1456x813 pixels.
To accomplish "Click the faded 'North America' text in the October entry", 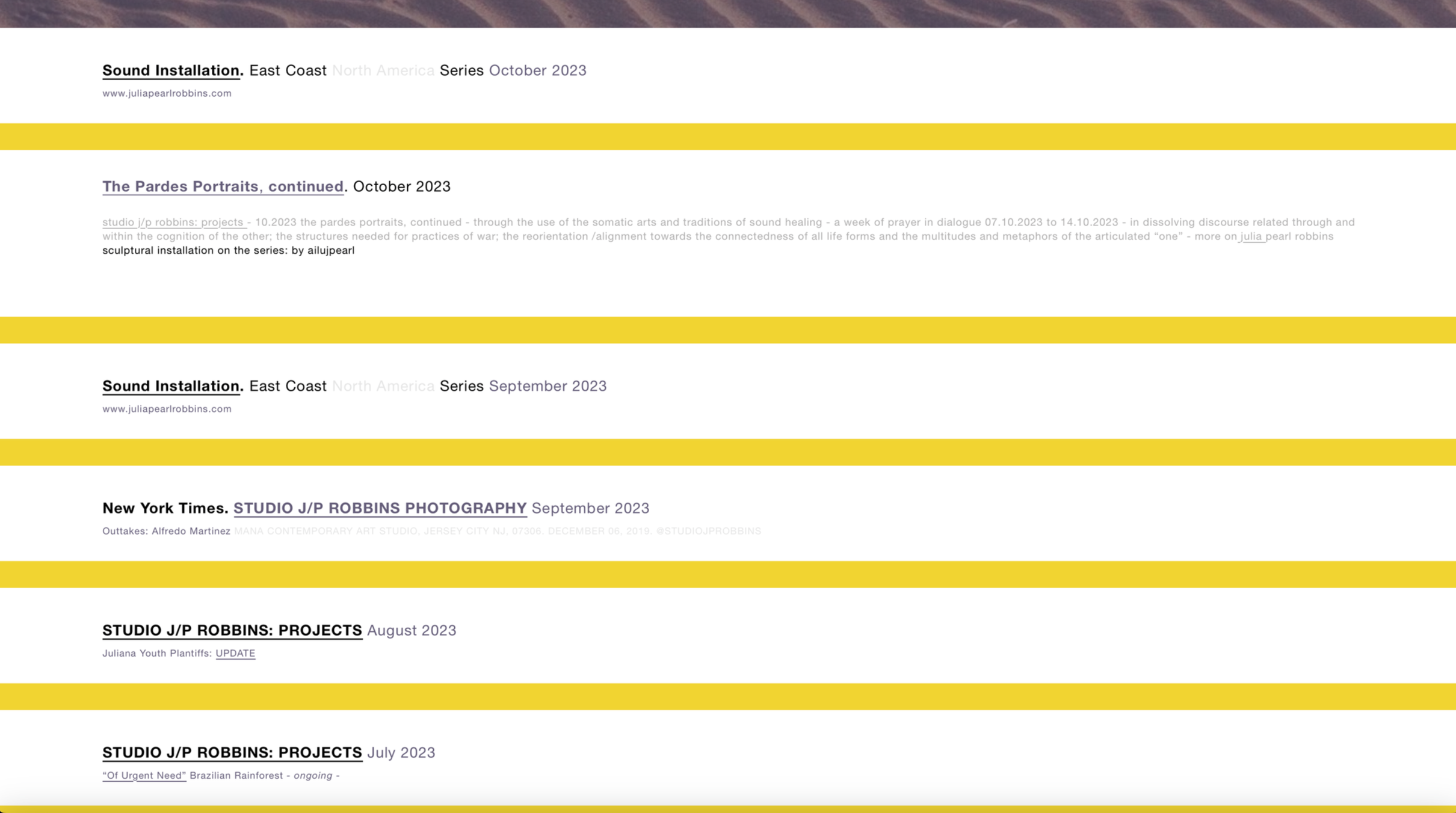I will pyautogui.click(x=383, y=70).
